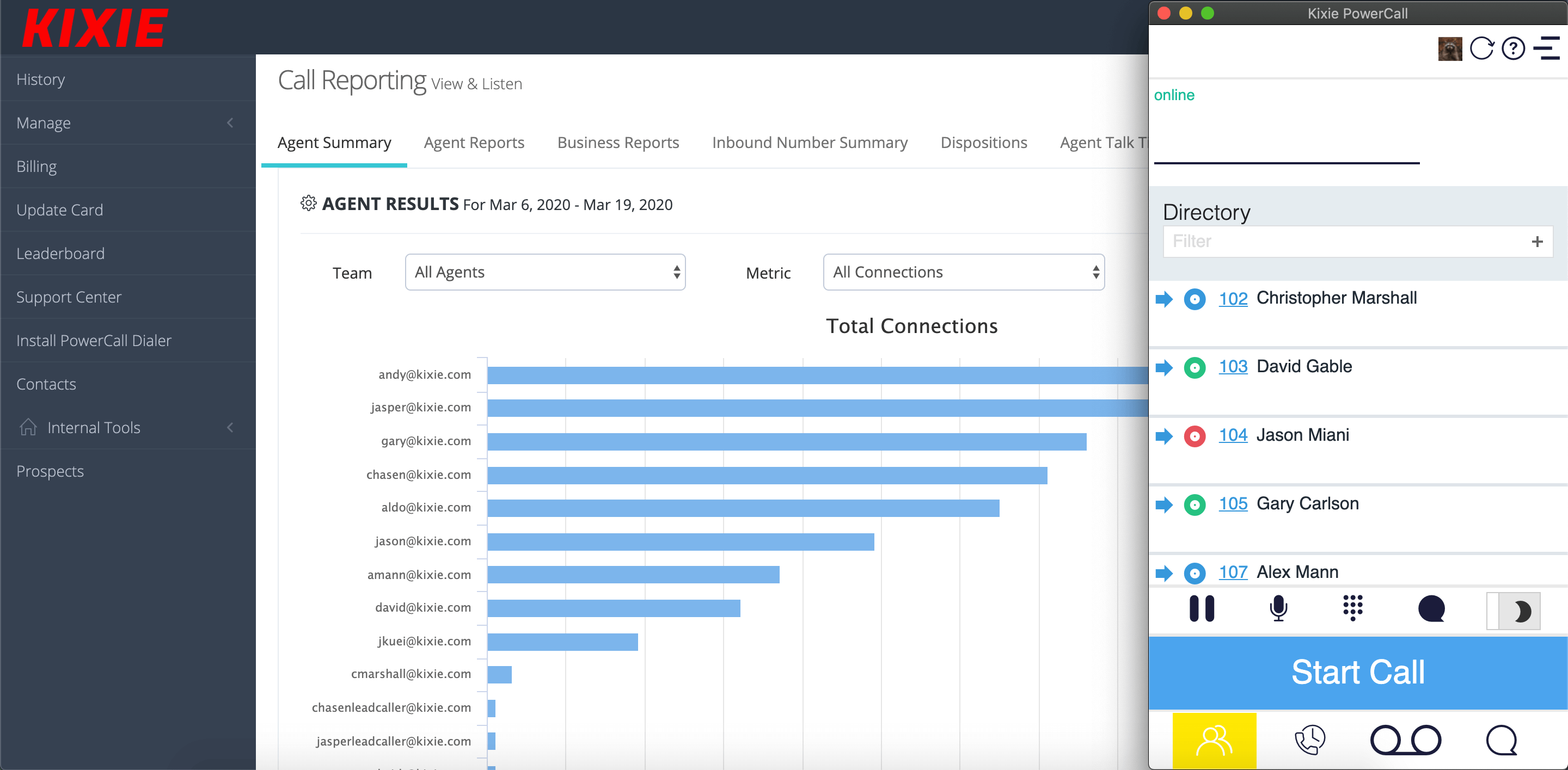Open the call history clock-phone icon
The width and height of the screenshot is (1568, 770).
pos(1309,740)
